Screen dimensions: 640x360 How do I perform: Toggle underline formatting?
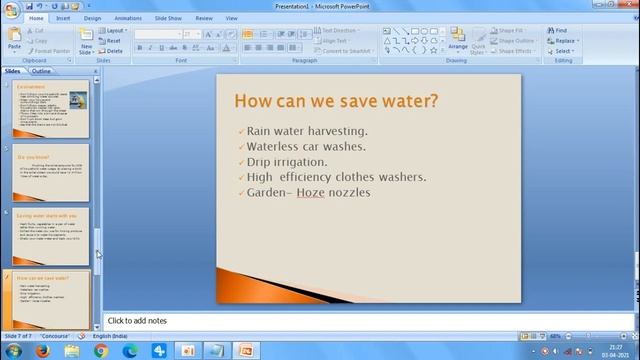pyautogui.click(x=162, y=48)
